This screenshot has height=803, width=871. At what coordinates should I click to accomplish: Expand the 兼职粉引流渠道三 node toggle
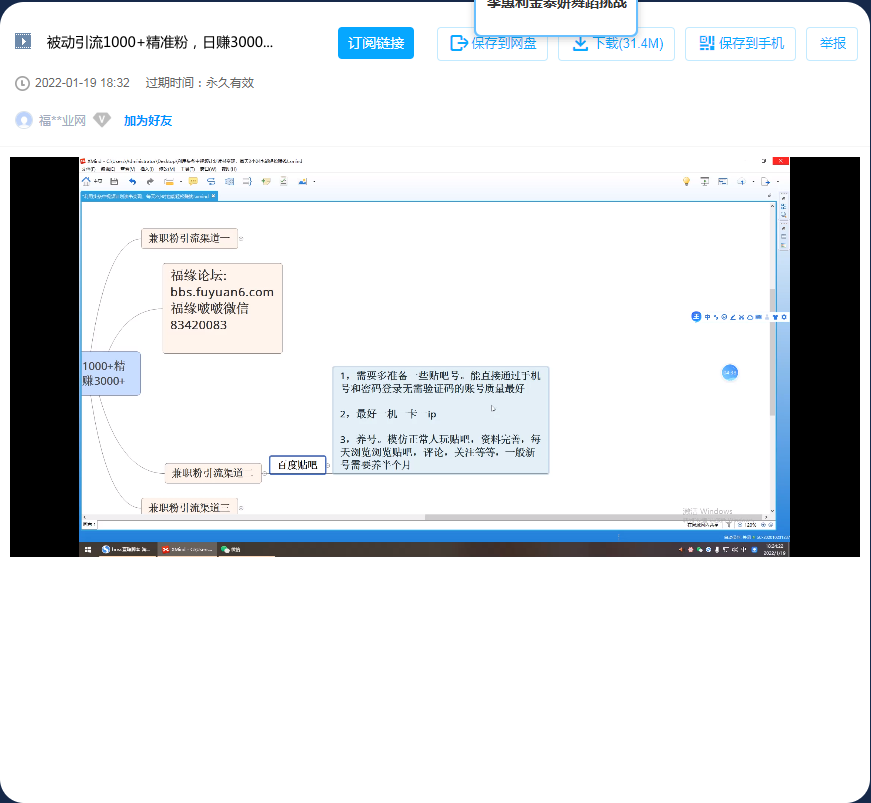click(241, 508)
